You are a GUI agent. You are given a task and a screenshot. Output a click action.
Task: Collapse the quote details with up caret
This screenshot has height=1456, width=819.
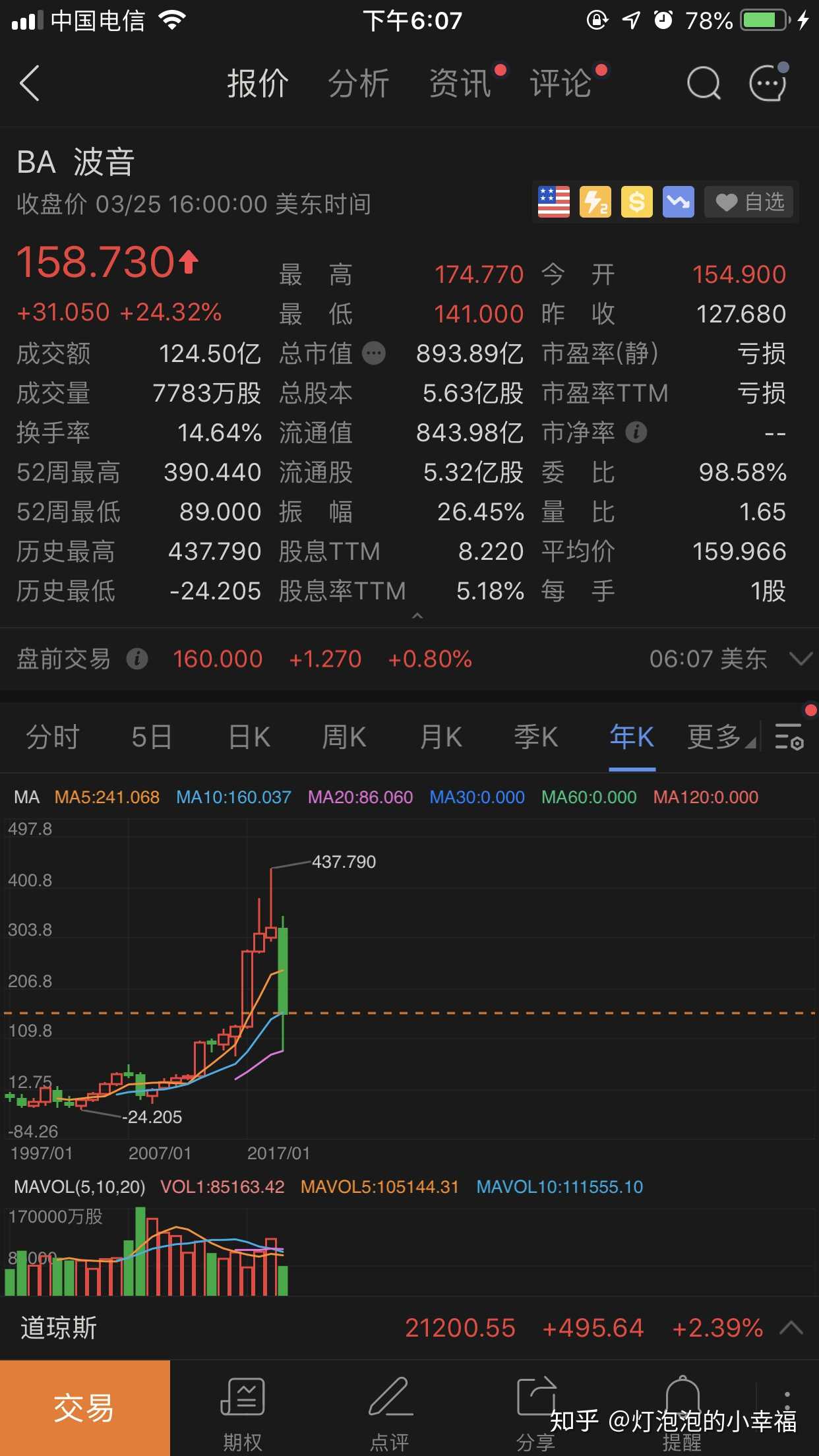tap(417, 616)
